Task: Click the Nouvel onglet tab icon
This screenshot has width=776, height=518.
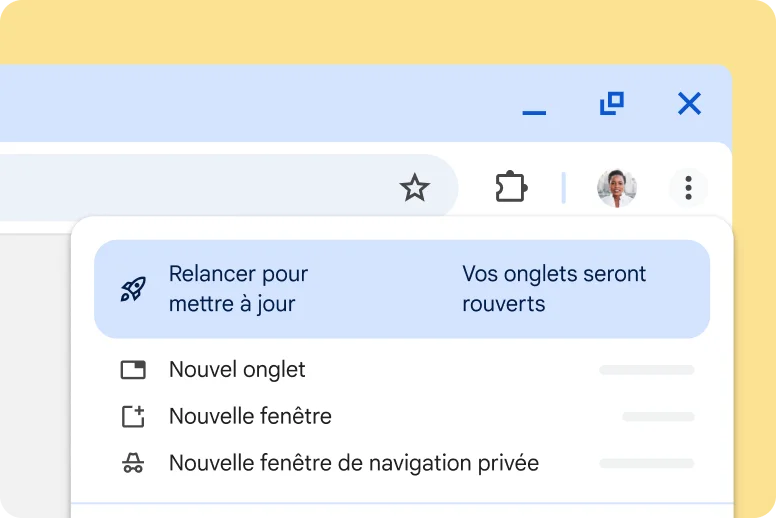Action: (x=133, y=370)
